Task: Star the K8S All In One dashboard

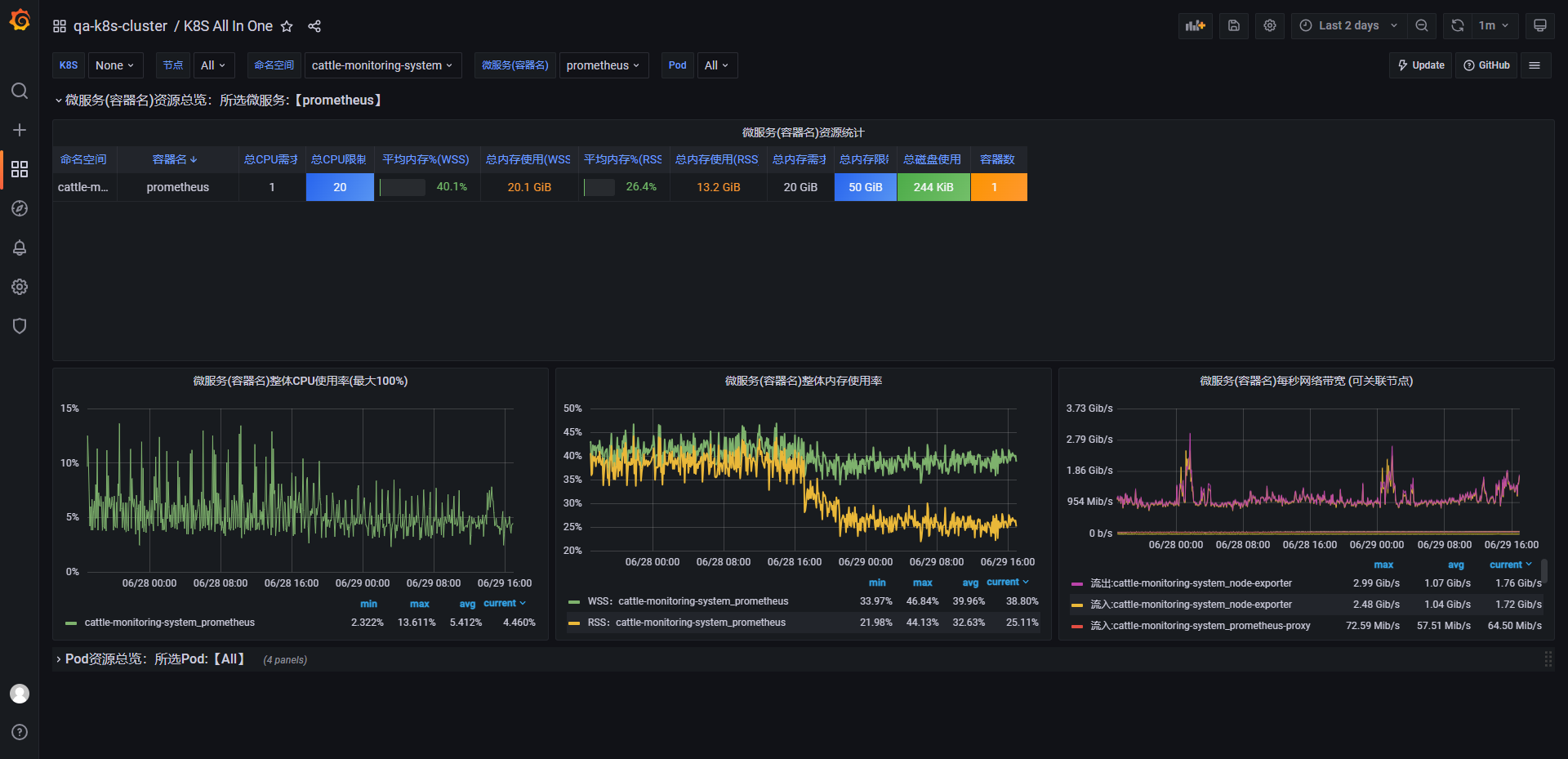Action: (287, 26)
